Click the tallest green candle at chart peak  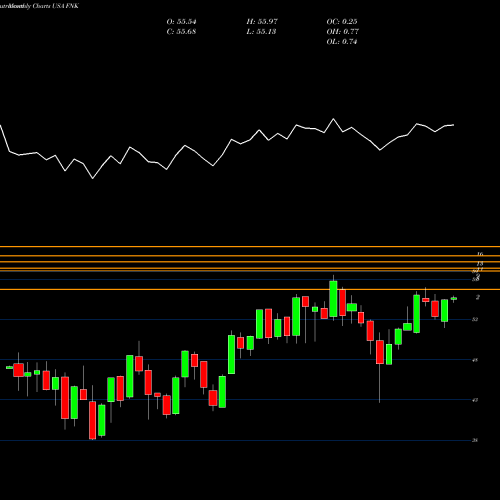333,299
